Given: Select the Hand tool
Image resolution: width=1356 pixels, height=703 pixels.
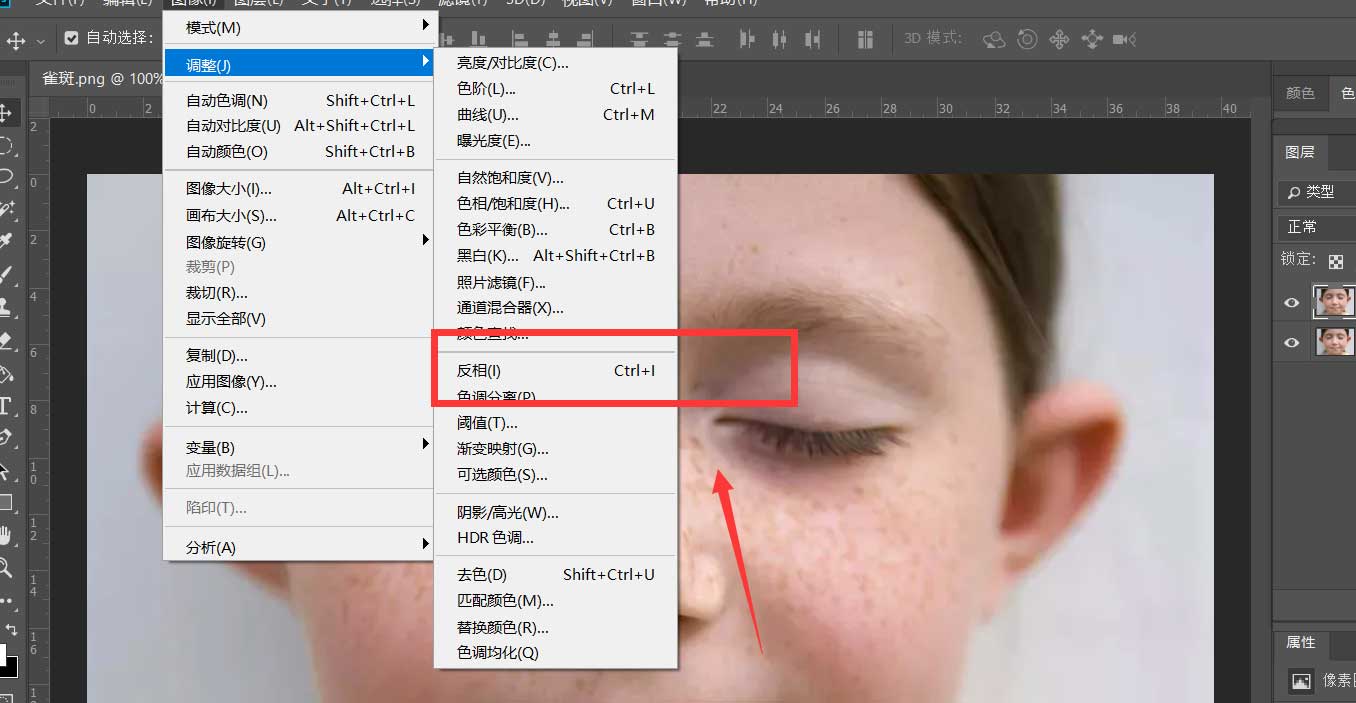Looking at the screenshot, I should (x=5, y=535).
